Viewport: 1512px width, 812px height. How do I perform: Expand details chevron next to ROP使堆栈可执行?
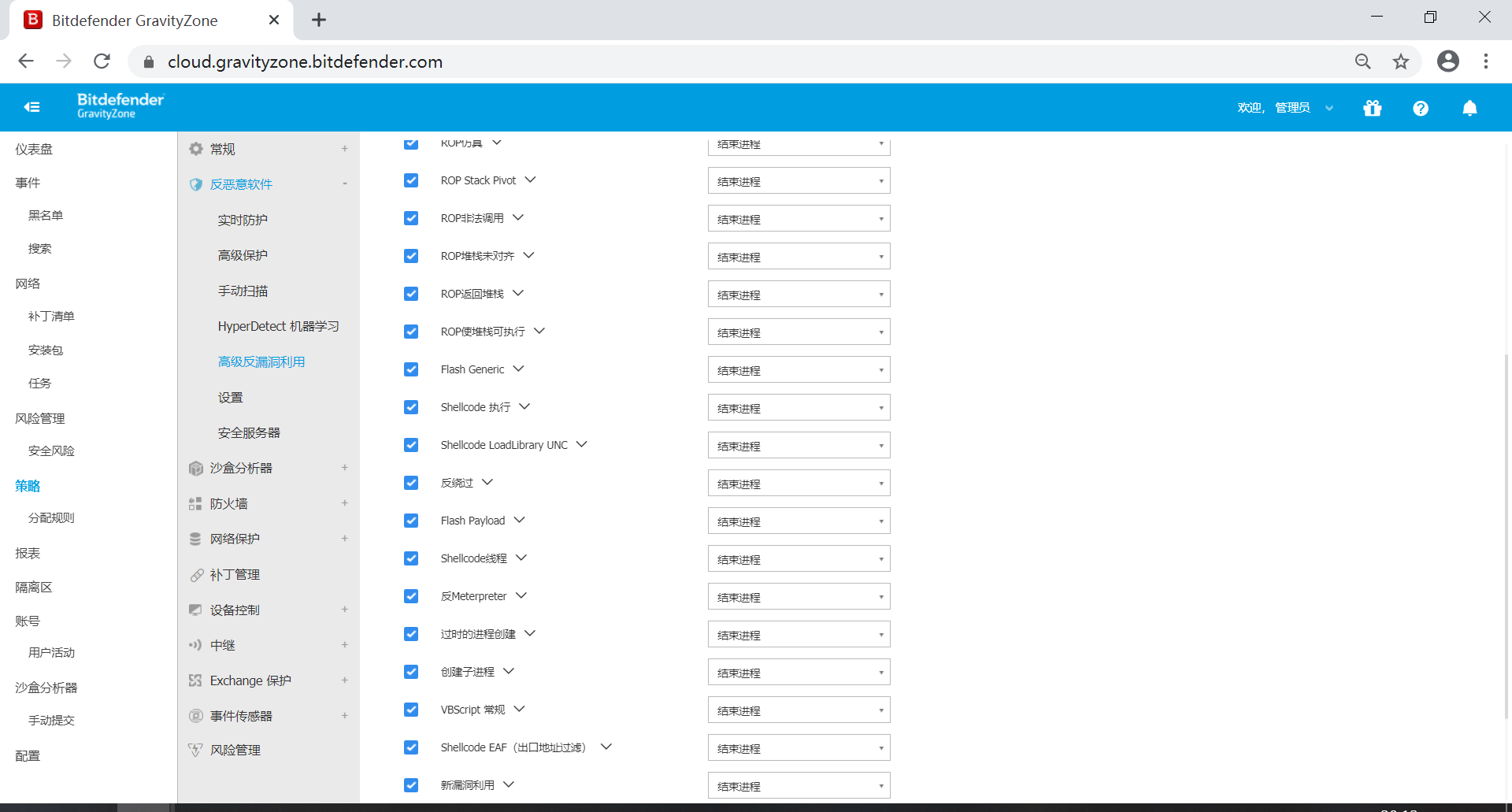pyautogui.click(x=539, y=331)
